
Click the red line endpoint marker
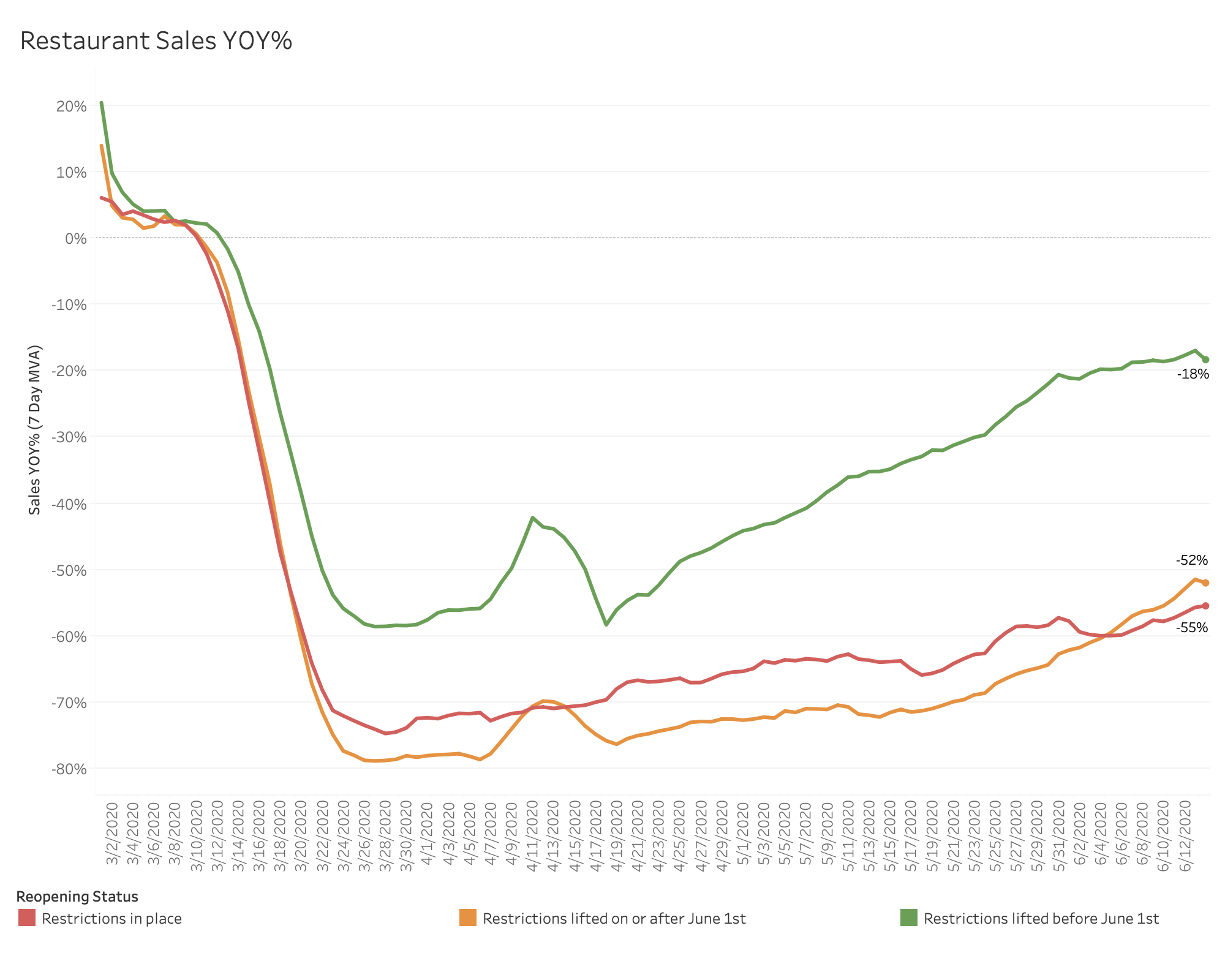click(x=1205, y=606)
